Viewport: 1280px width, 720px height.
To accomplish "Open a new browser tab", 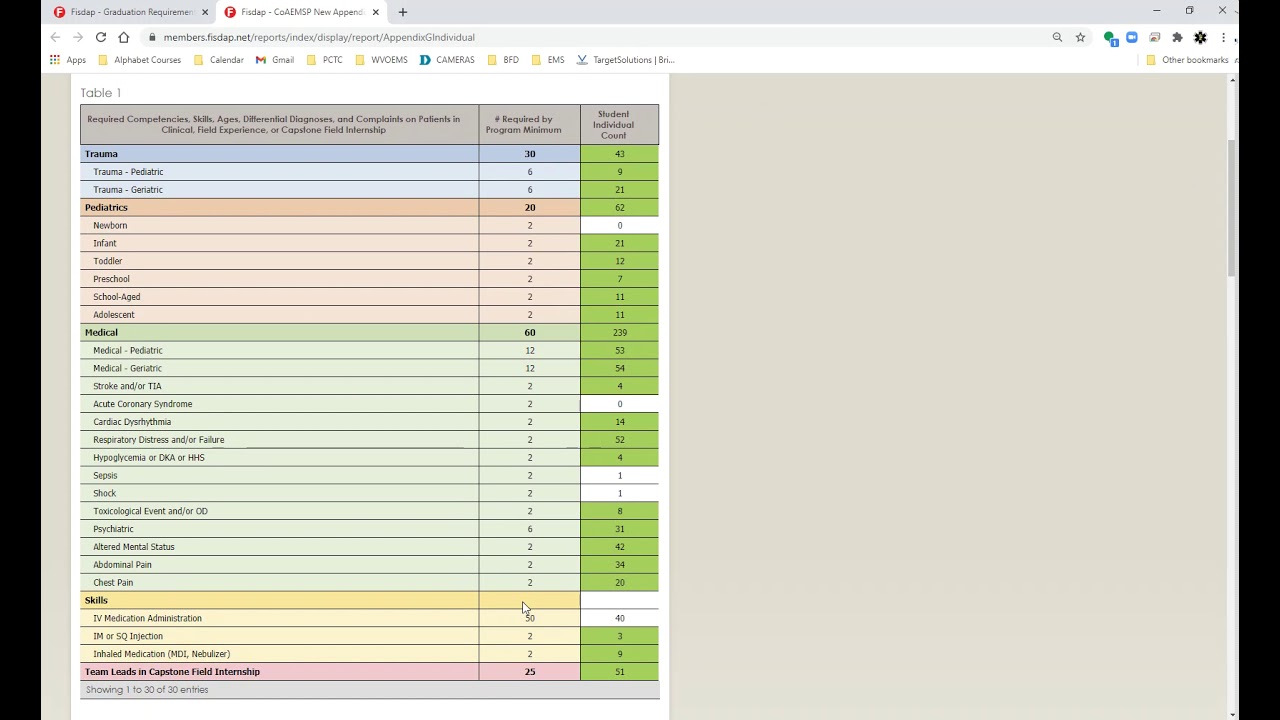I will (403, 12).
